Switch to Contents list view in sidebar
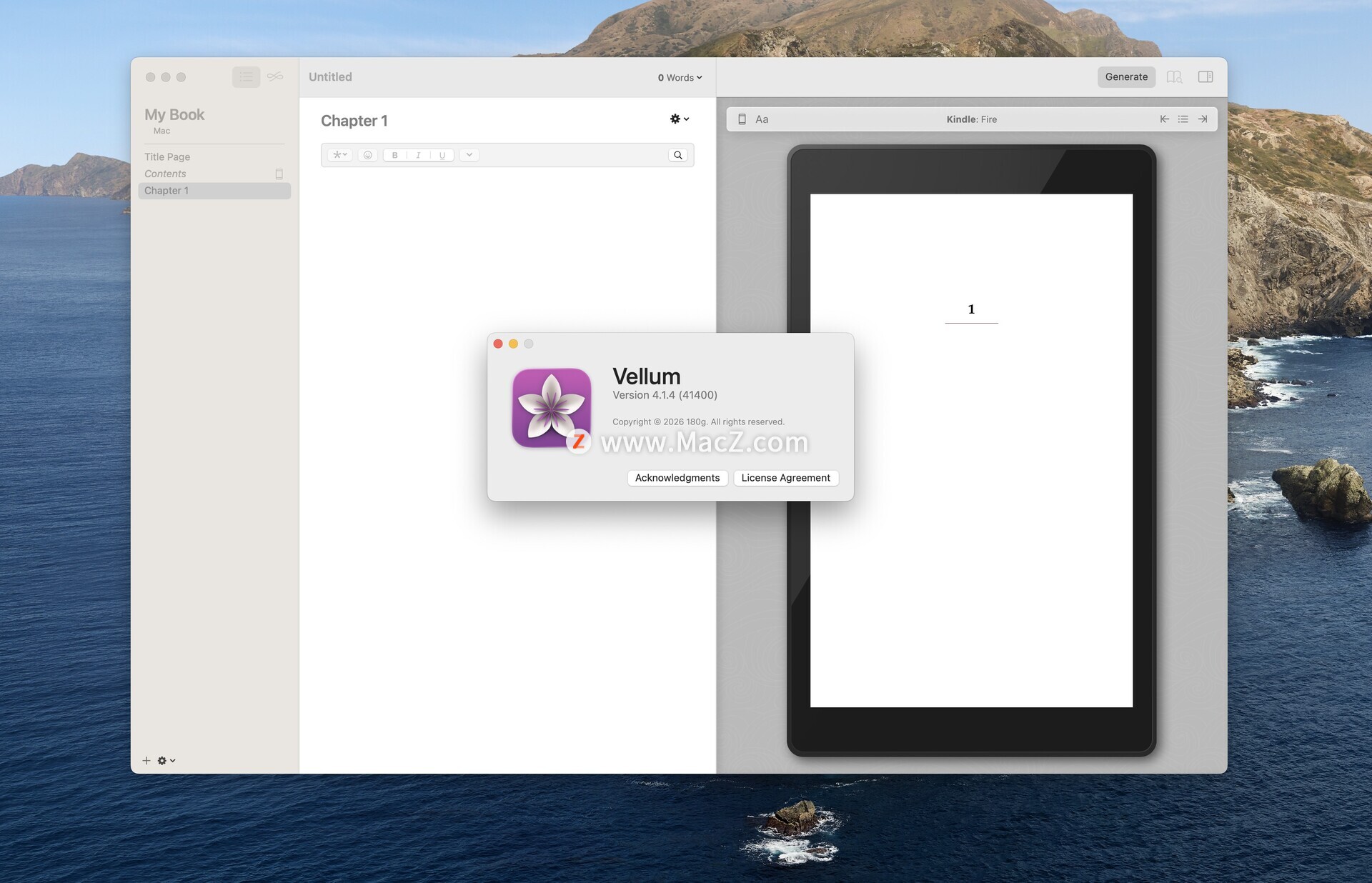 tap(246, 77)
